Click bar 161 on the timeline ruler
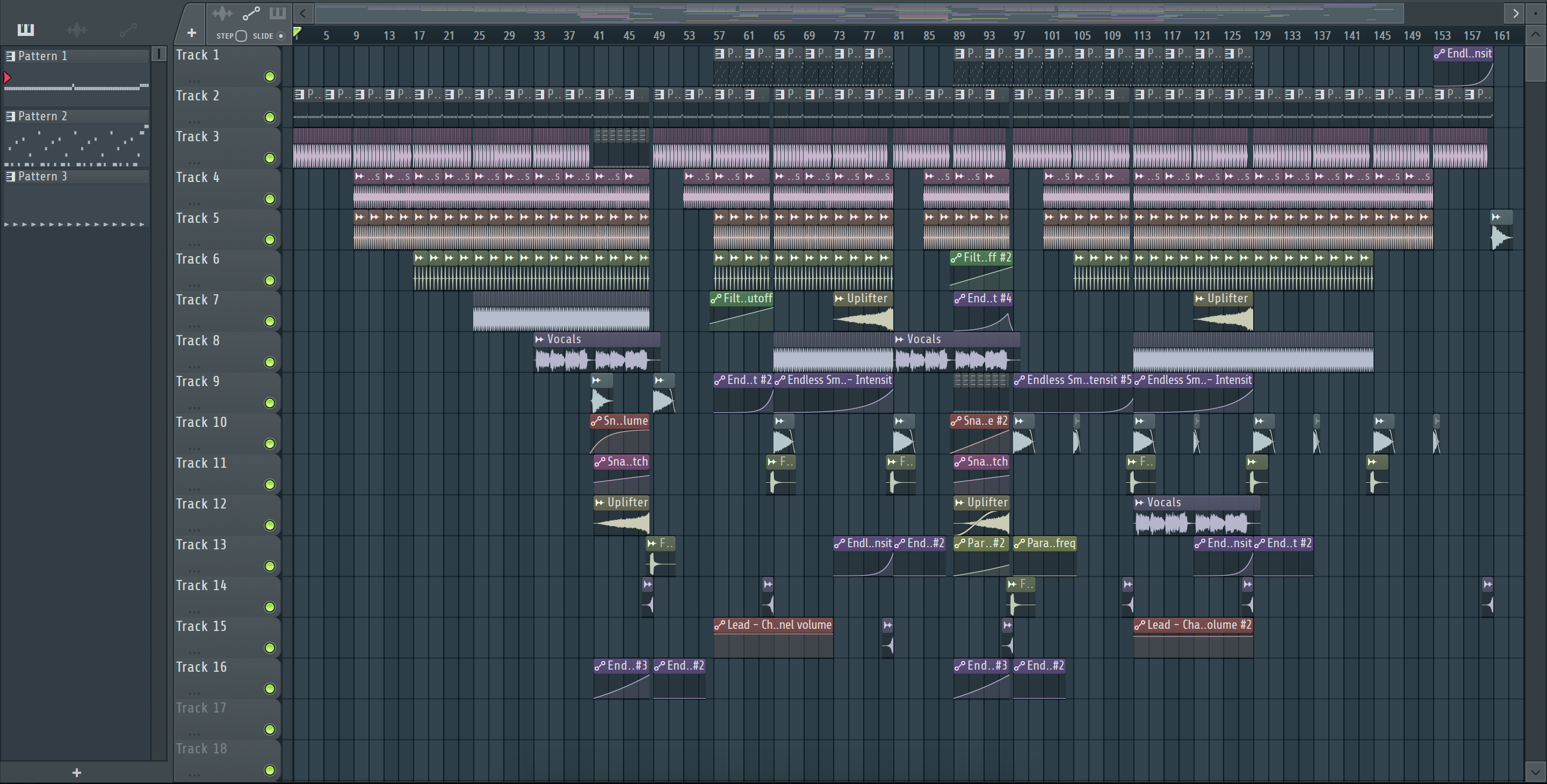Viewport: 1547px width, 784px height. [x=1502, y=35]
